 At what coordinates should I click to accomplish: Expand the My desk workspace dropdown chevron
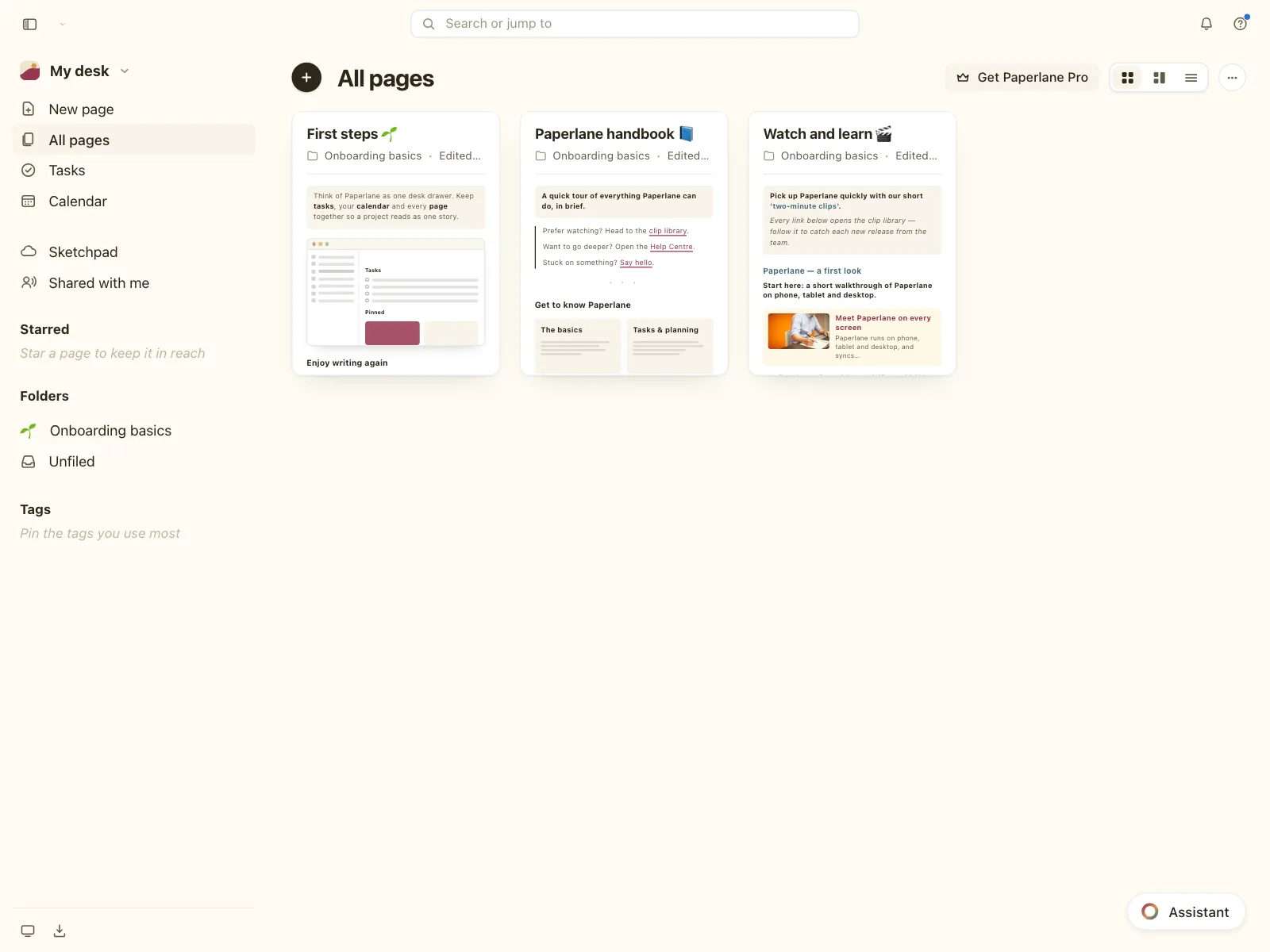click(x=125, y=71)
